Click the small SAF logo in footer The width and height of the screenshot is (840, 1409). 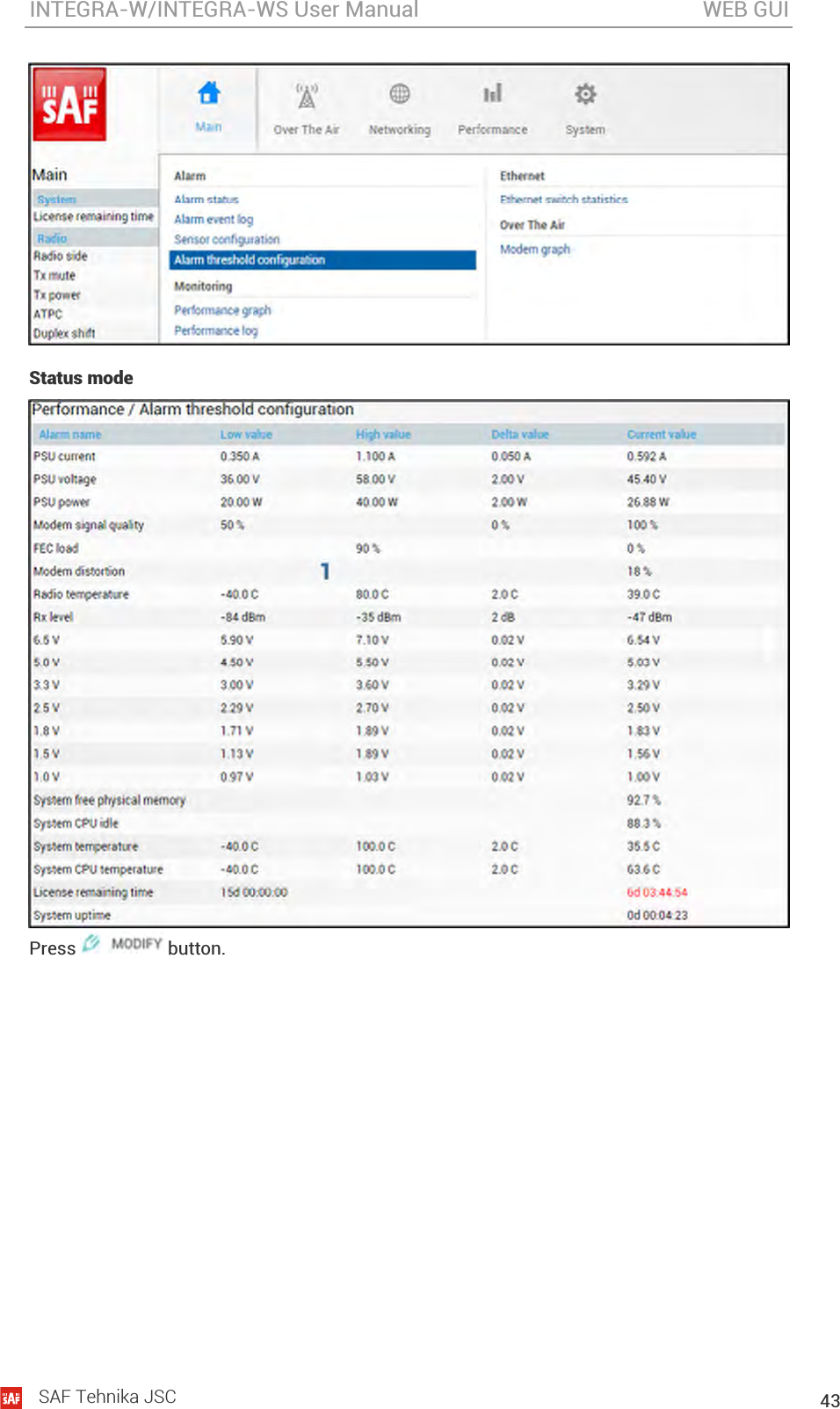click(11, 1398)
